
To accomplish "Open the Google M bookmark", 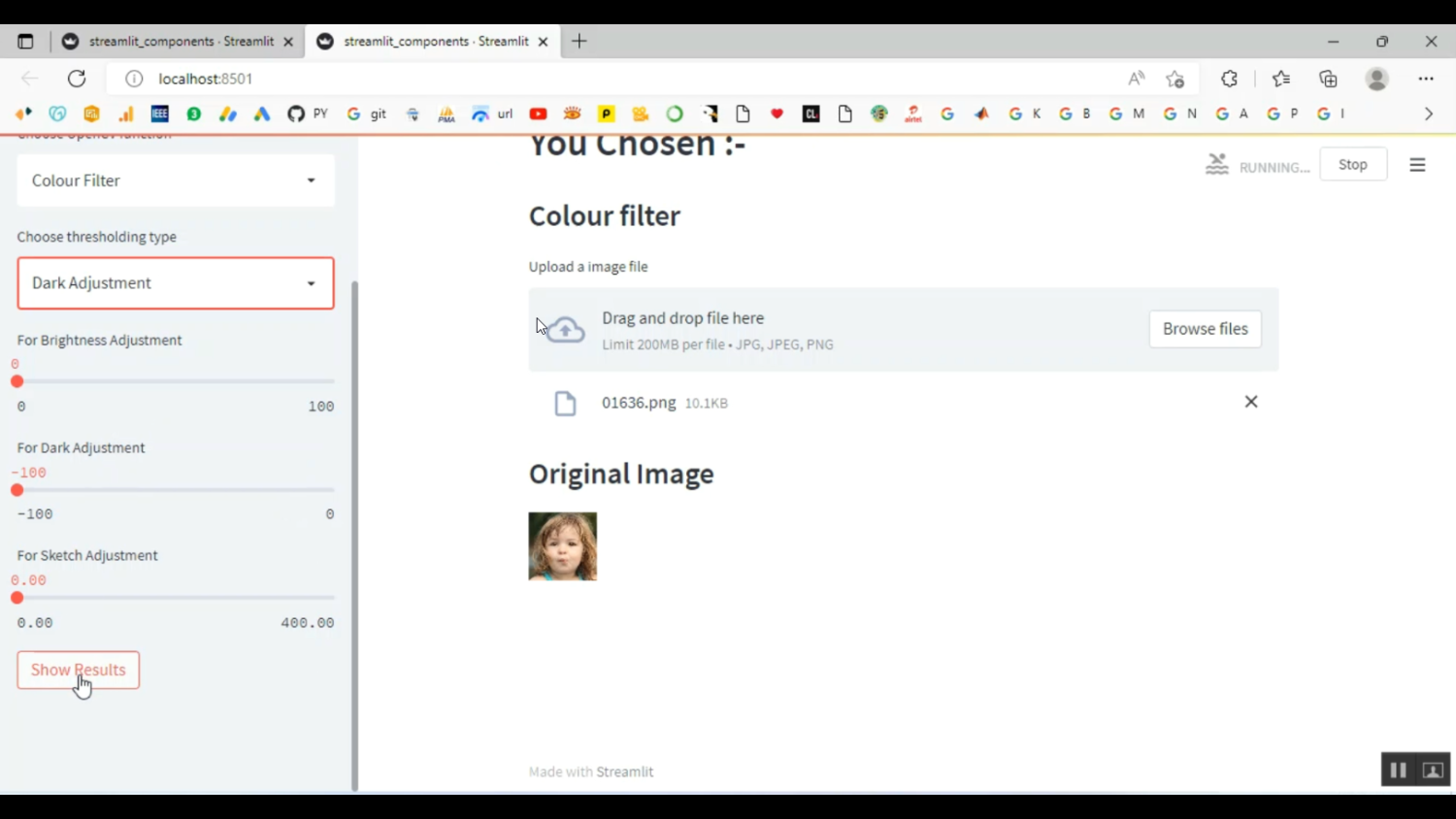I will click(1127, 114).
